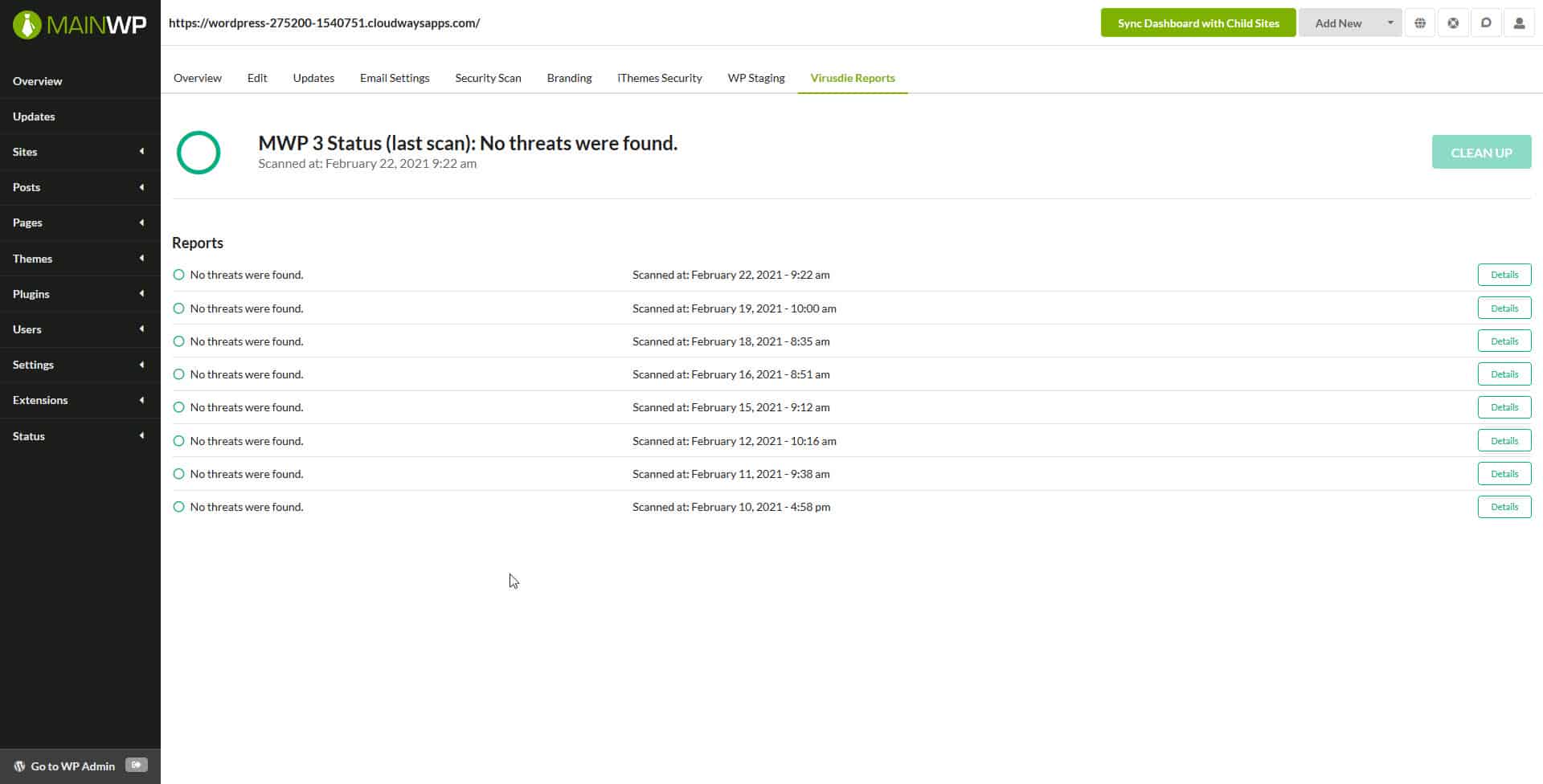This screenshot has height=784, width=1543.
Task: Click the status circle for the February 19 report
Action: (x=179, y=308)
